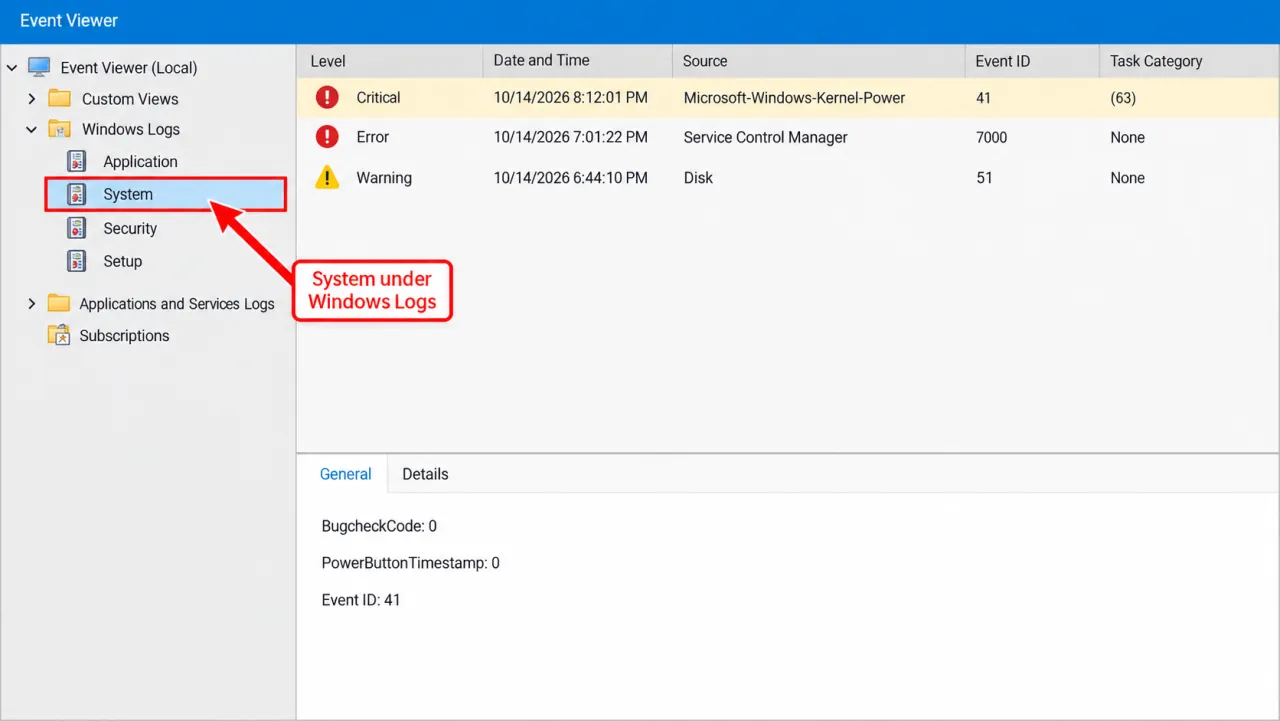Click the 10/14/2026 7:01:22 PM timestamp
1280x721 pixels.
[571, 137]
